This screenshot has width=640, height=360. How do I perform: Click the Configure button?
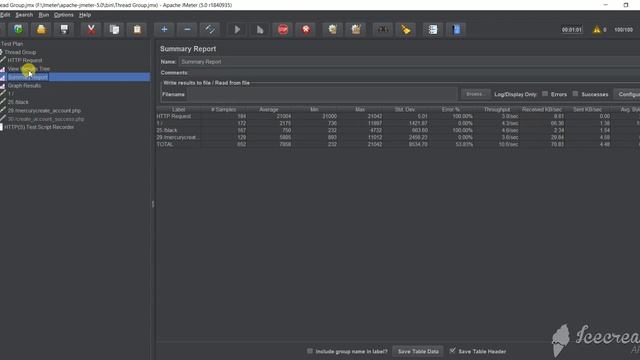pyautogui.click(x=628, y=94)
